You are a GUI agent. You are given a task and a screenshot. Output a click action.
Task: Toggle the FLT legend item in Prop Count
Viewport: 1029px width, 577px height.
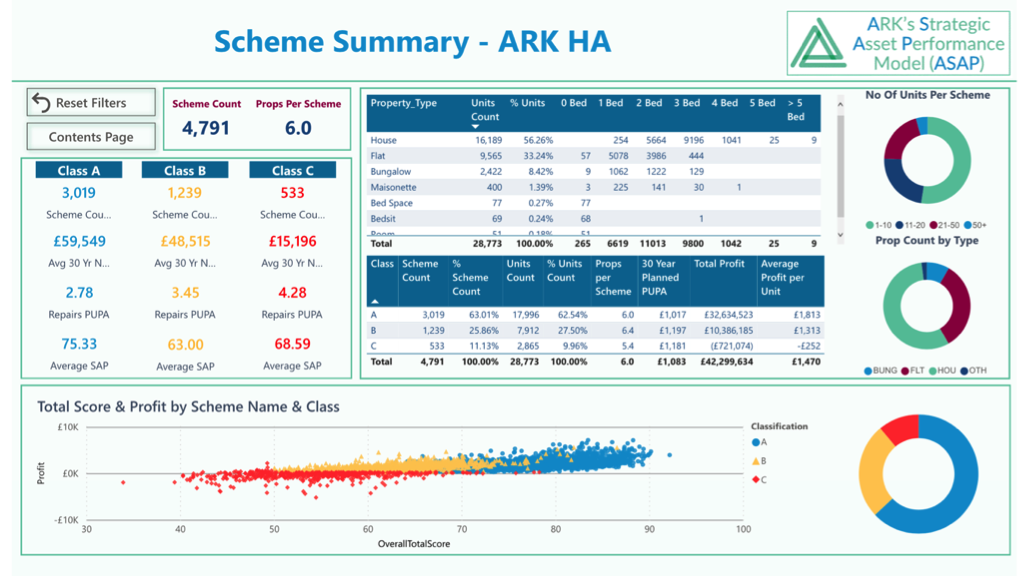point(910,371)
